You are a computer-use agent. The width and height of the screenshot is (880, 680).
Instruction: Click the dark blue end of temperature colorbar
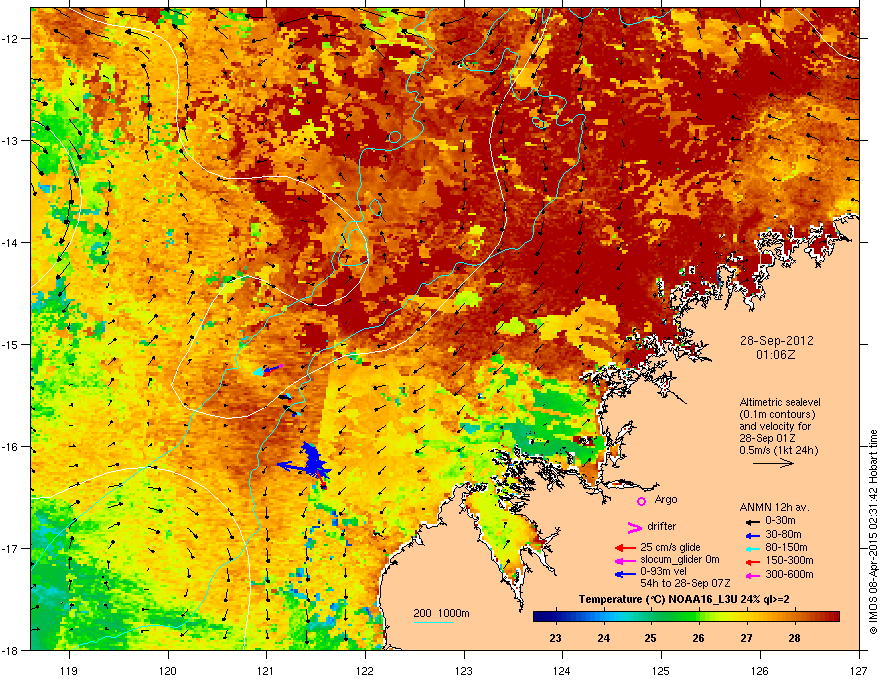tap(543, 617)
